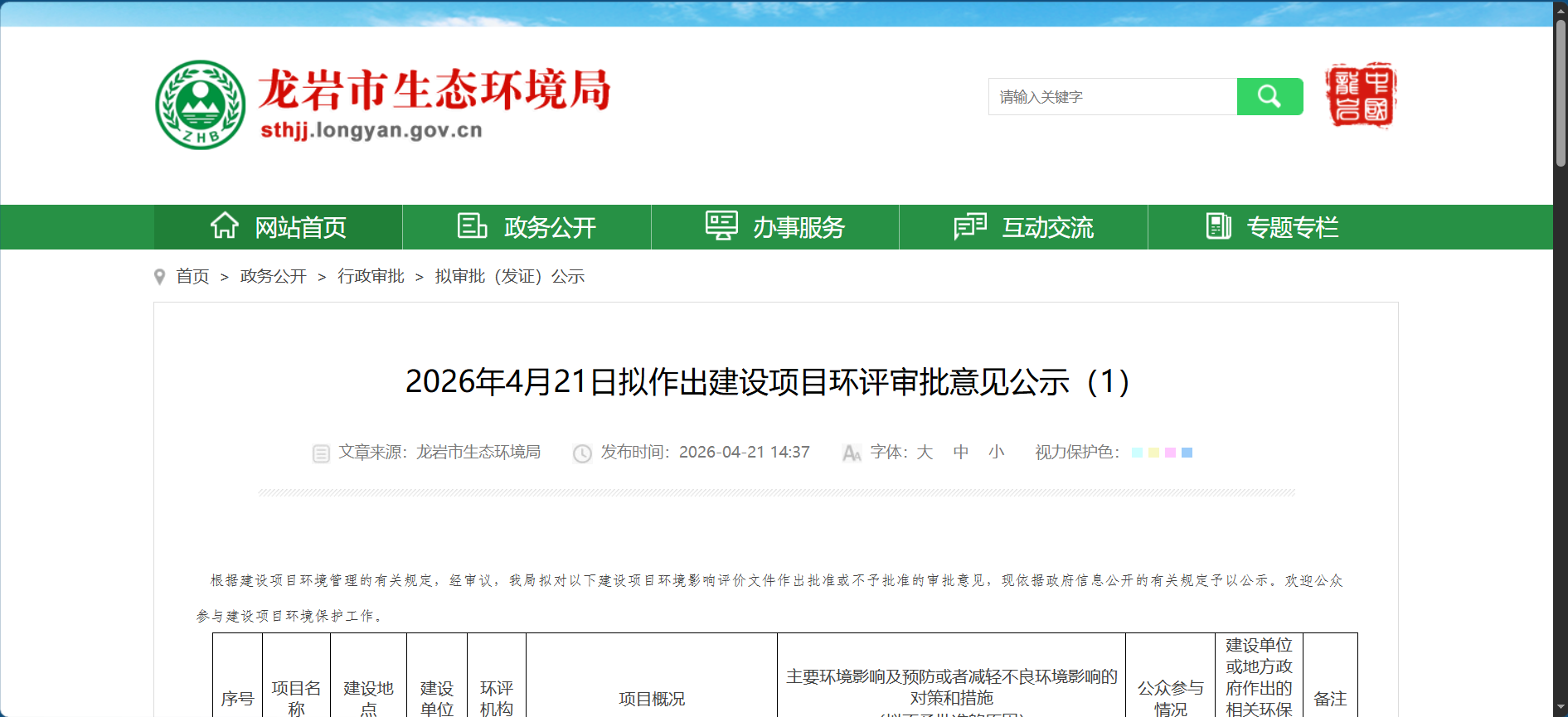Click the monitor icon beside 办事服务
1568x717 pixels.
(721, 225)
